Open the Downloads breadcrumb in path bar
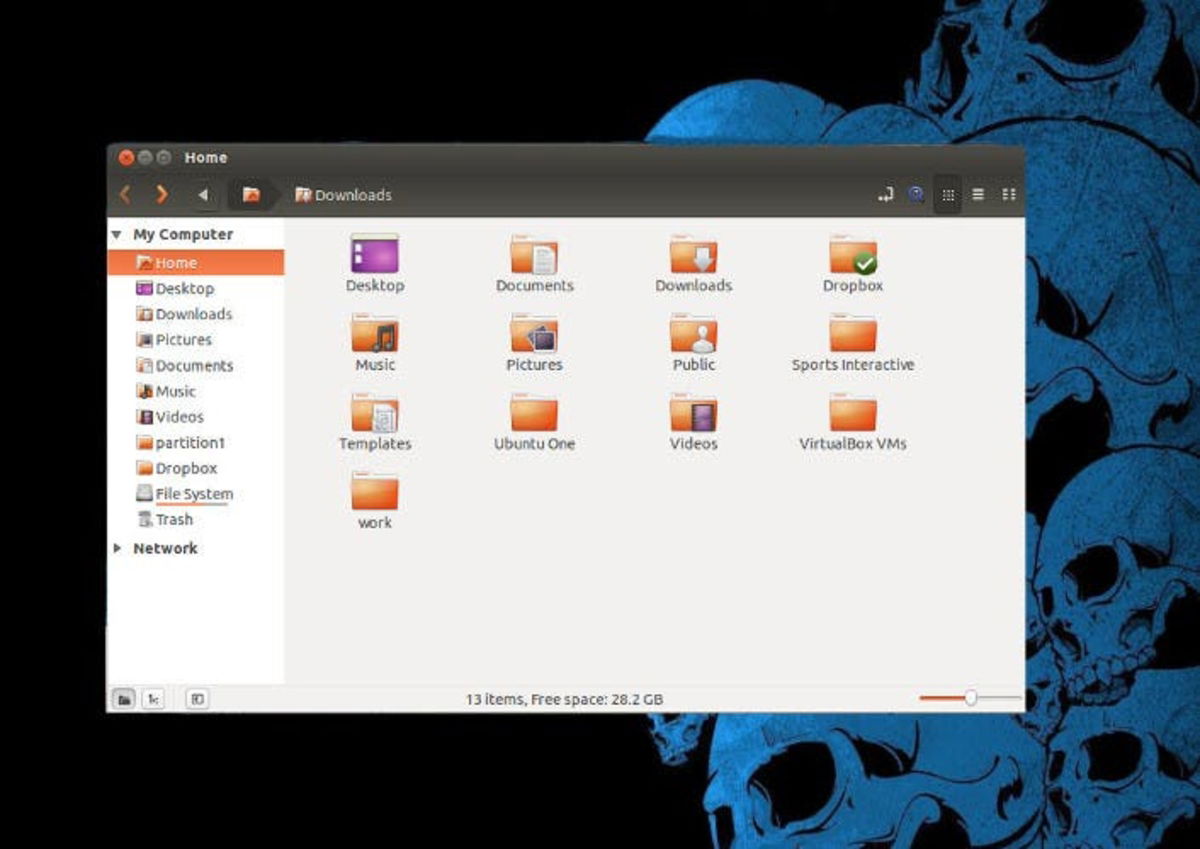Viewport: 1200px width, 849px height. click(343, 195)
